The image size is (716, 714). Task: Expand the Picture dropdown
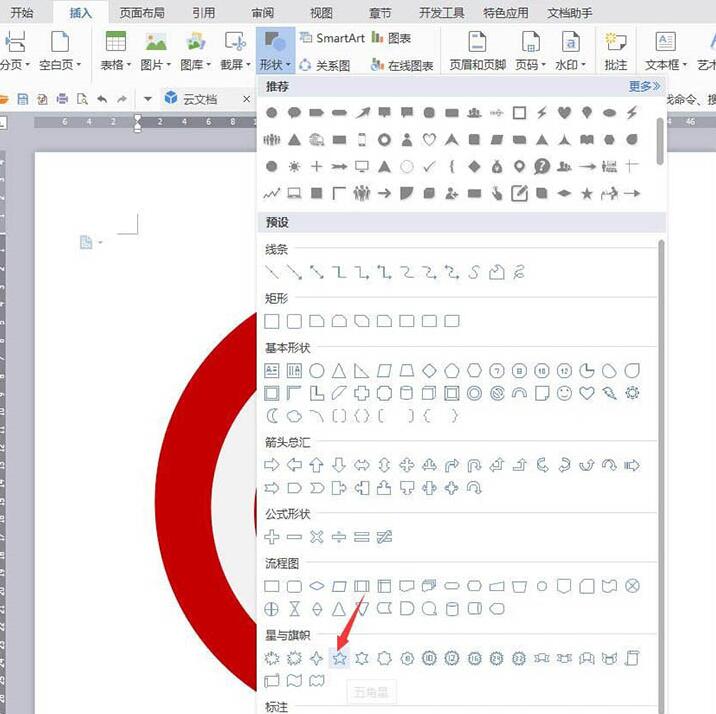[x=155, y=50]
